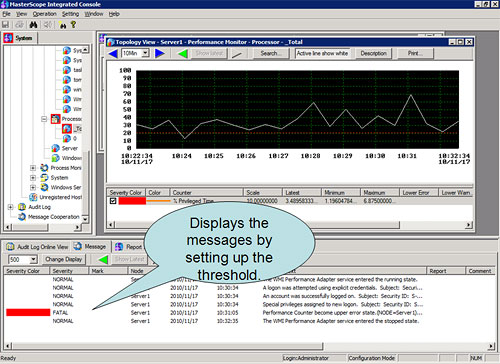Click the Login:Administrator status bar entry
Screen dimensions: 500x364
(306, 358)
